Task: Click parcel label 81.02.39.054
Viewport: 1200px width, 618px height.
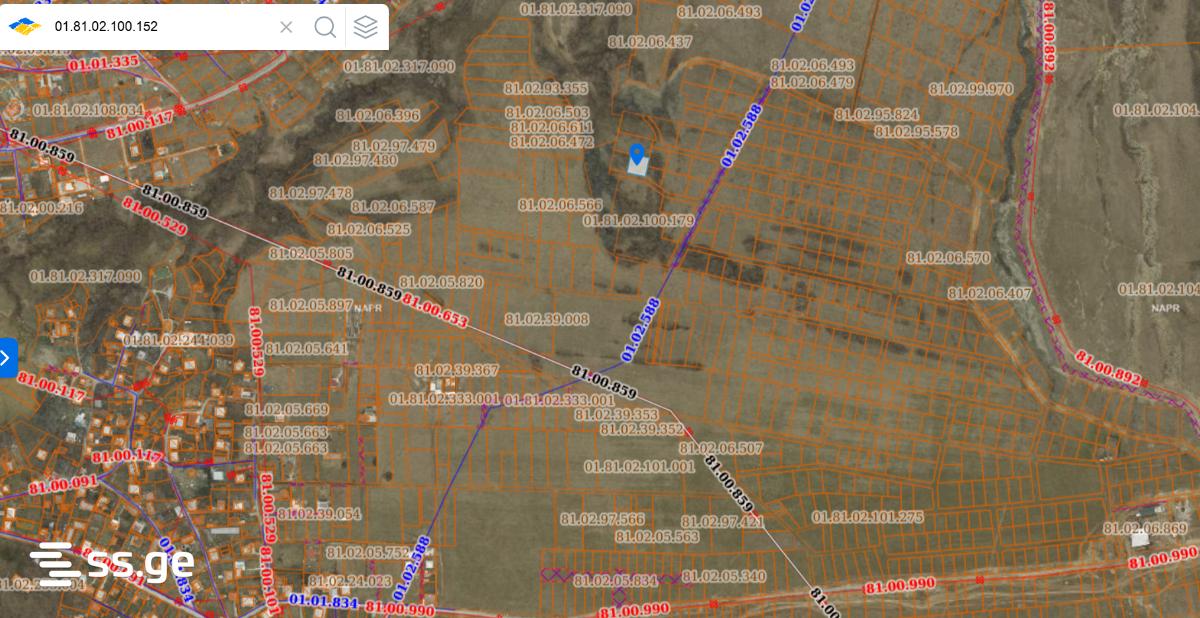Action: tap(318, 514)
